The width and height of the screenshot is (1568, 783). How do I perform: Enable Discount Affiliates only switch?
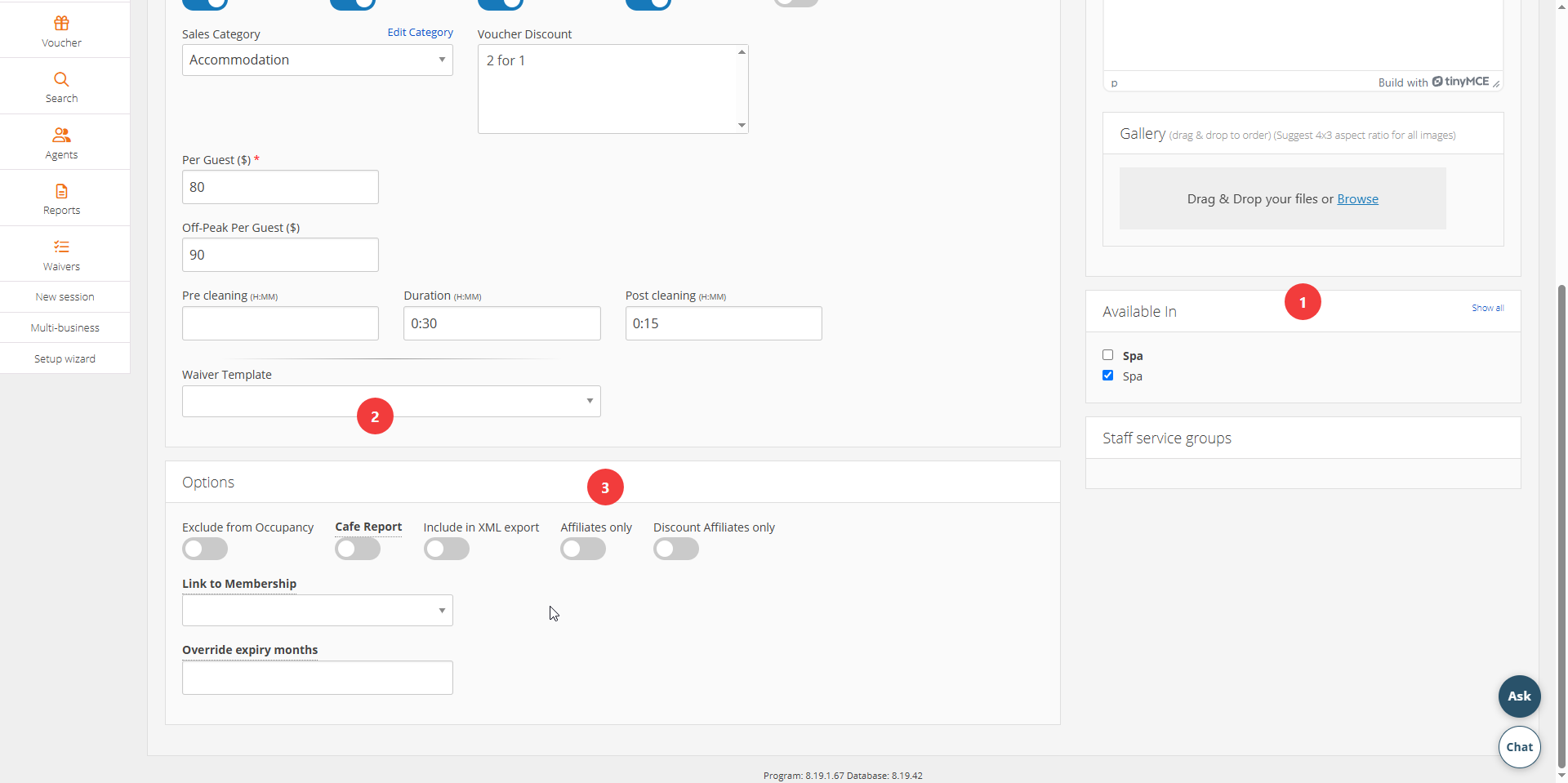676,549
